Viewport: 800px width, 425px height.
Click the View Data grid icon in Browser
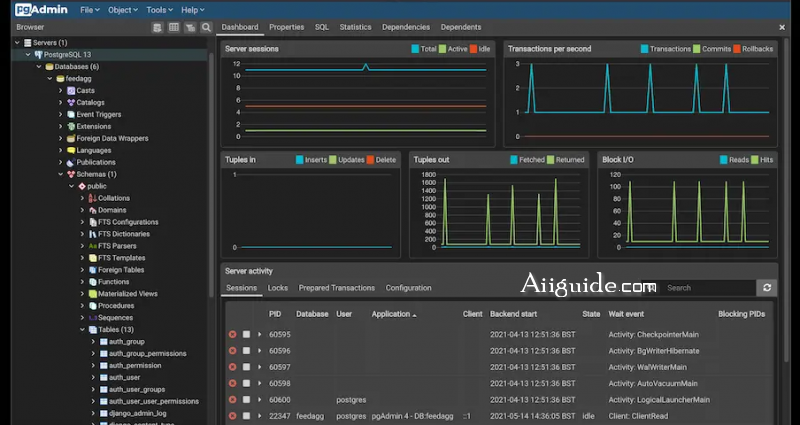tap(174, 28)
